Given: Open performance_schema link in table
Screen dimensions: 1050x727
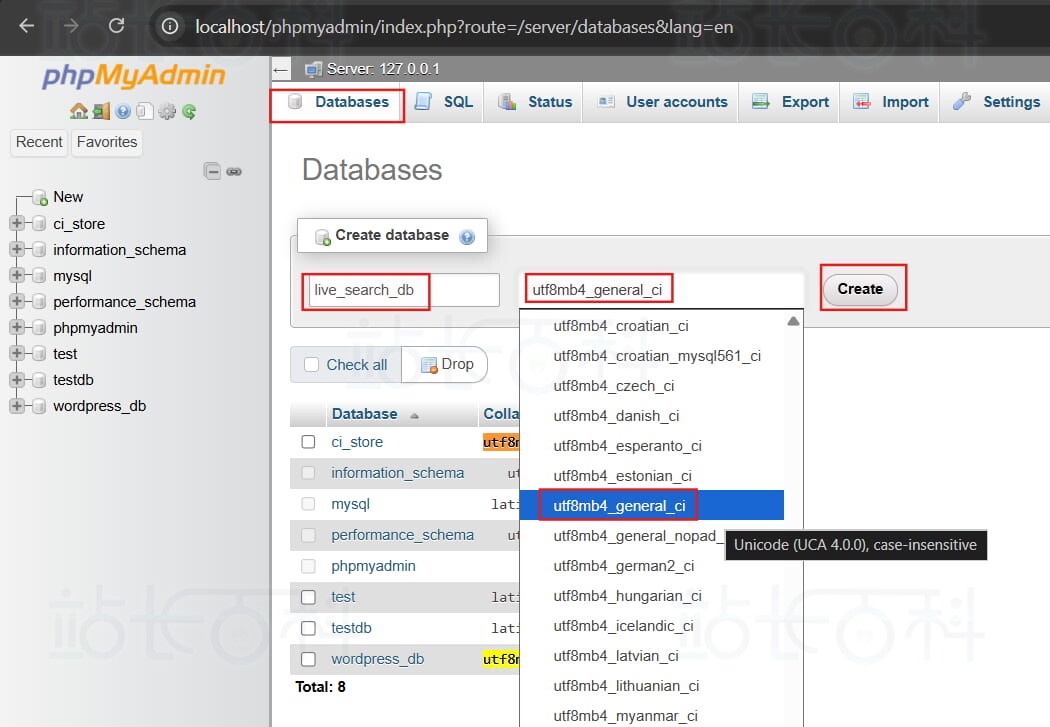Looking at the screenshot, I should coord(402,535).
